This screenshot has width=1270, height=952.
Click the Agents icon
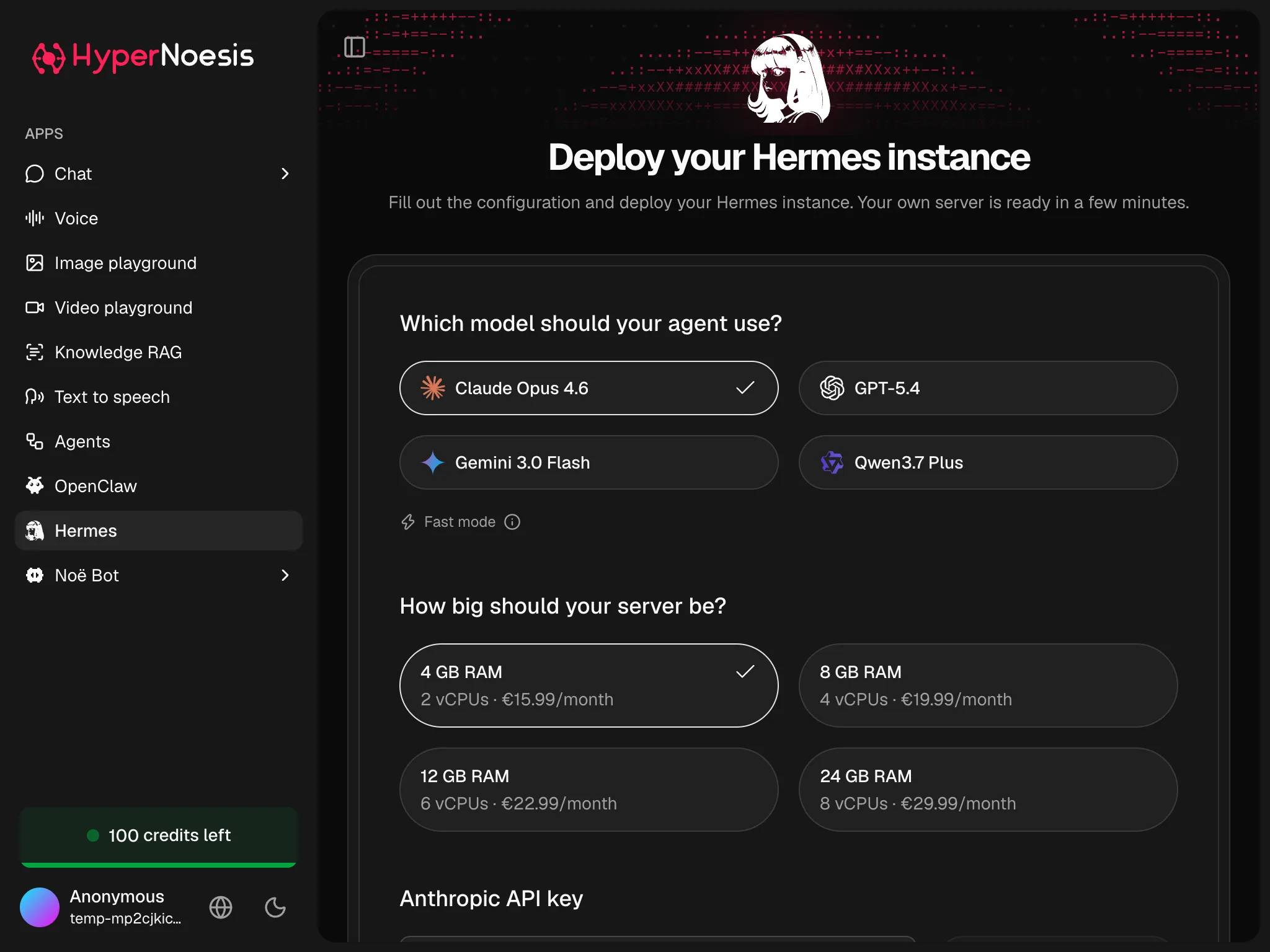click(x=35, y=441)
